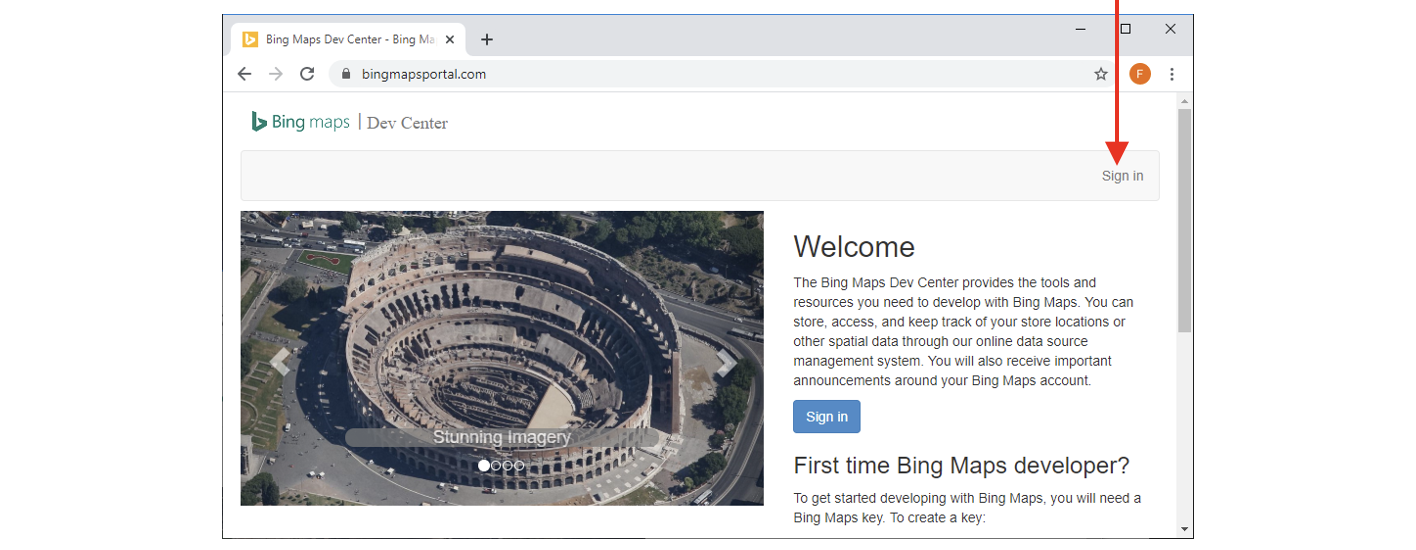This screenshot has width=1416, height=550.
Task: Reload the Bing Maps Dev Center page
Action: (307, 74)
